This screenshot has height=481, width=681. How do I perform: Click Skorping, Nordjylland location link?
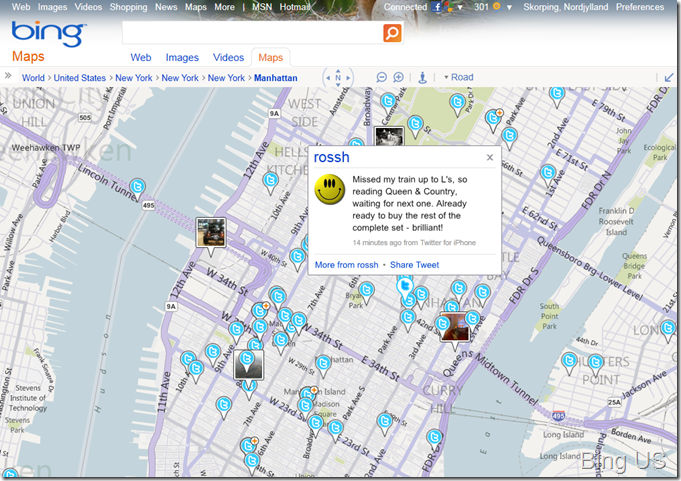[565, 7]
